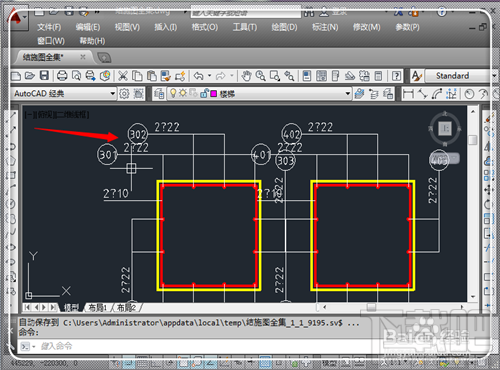
Task: Open the Help question mark icon
Action: coord(396,76)
